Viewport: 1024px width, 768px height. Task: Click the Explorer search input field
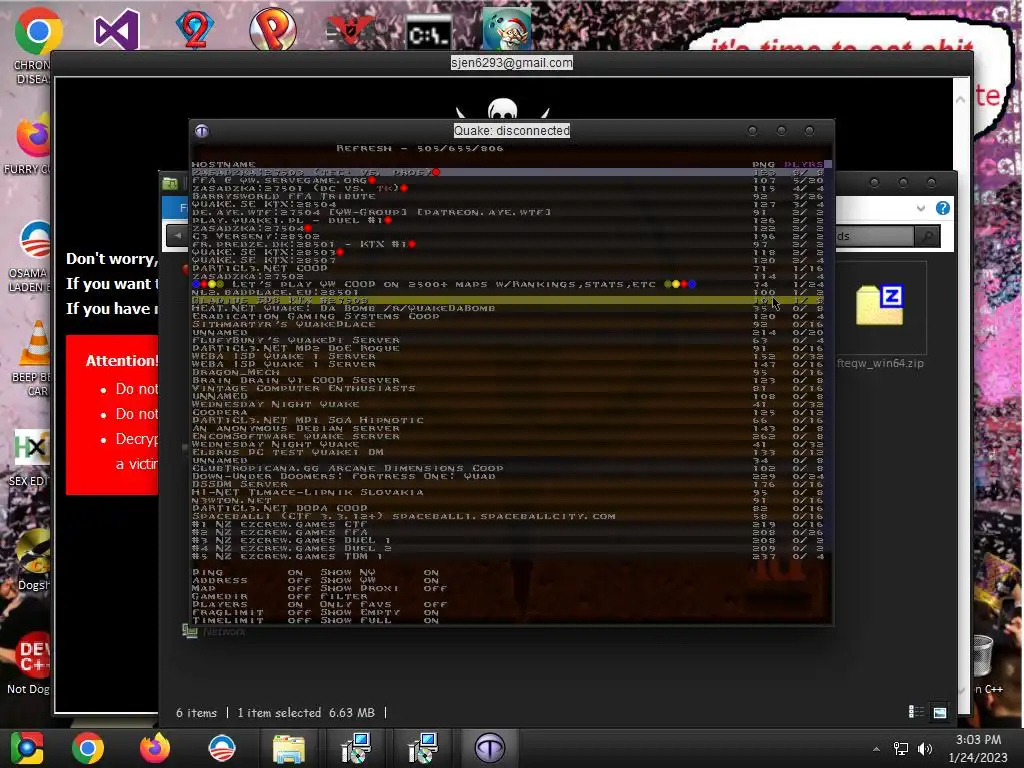pyautogui.click(x=875, y=236)
